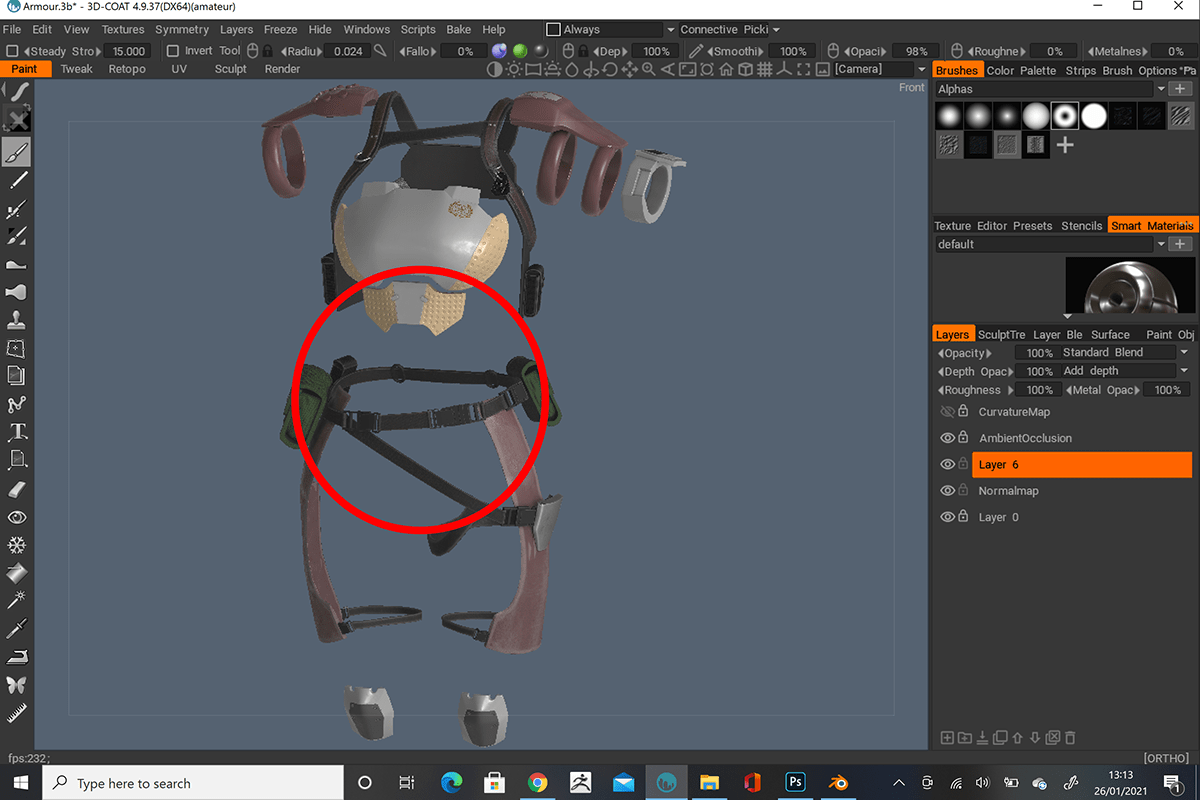Select the butterfly icon tool
This screenshot has width=1200, height=800.
point(17,685)
